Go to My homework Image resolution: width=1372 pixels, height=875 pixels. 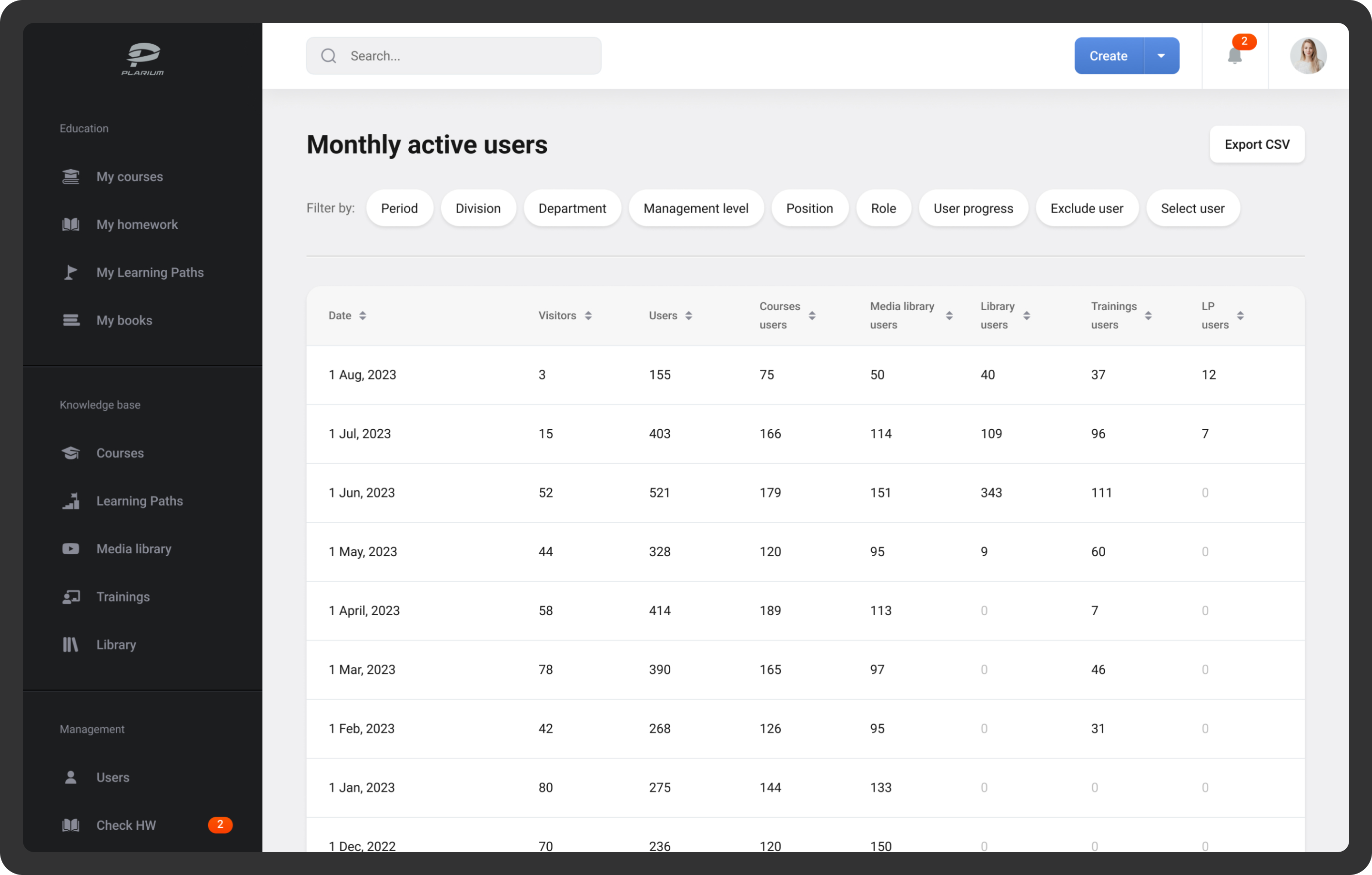[x=137, y=224]
